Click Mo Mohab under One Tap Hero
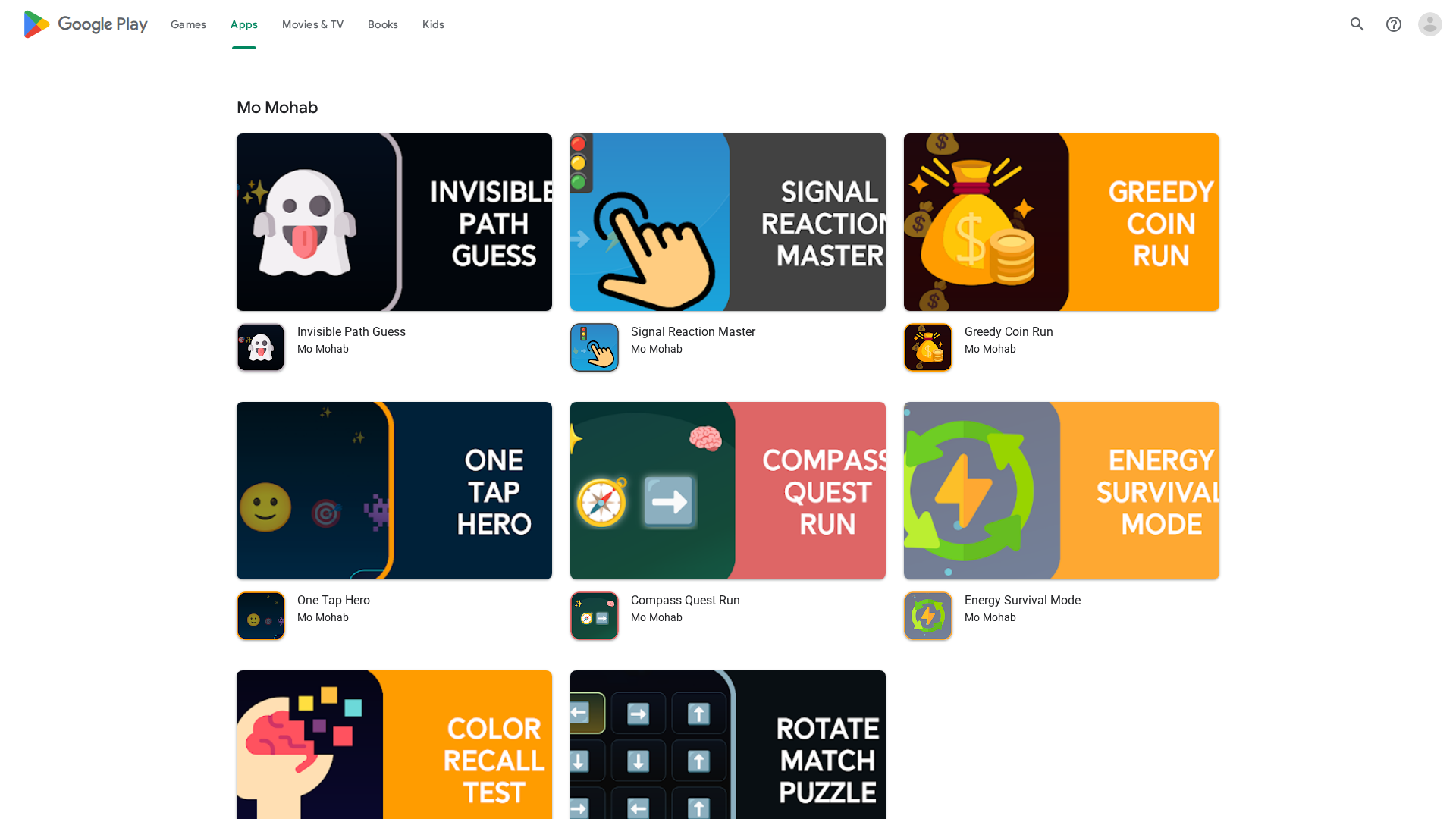This screenshot has width=1456, height=819. 323,618
